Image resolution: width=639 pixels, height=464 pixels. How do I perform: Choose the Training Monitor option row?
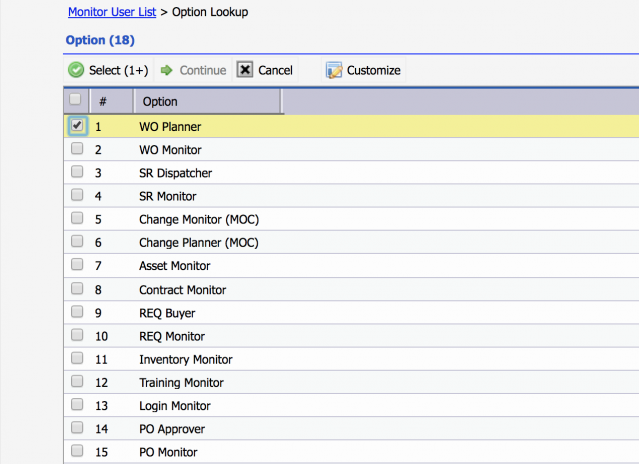181,382
